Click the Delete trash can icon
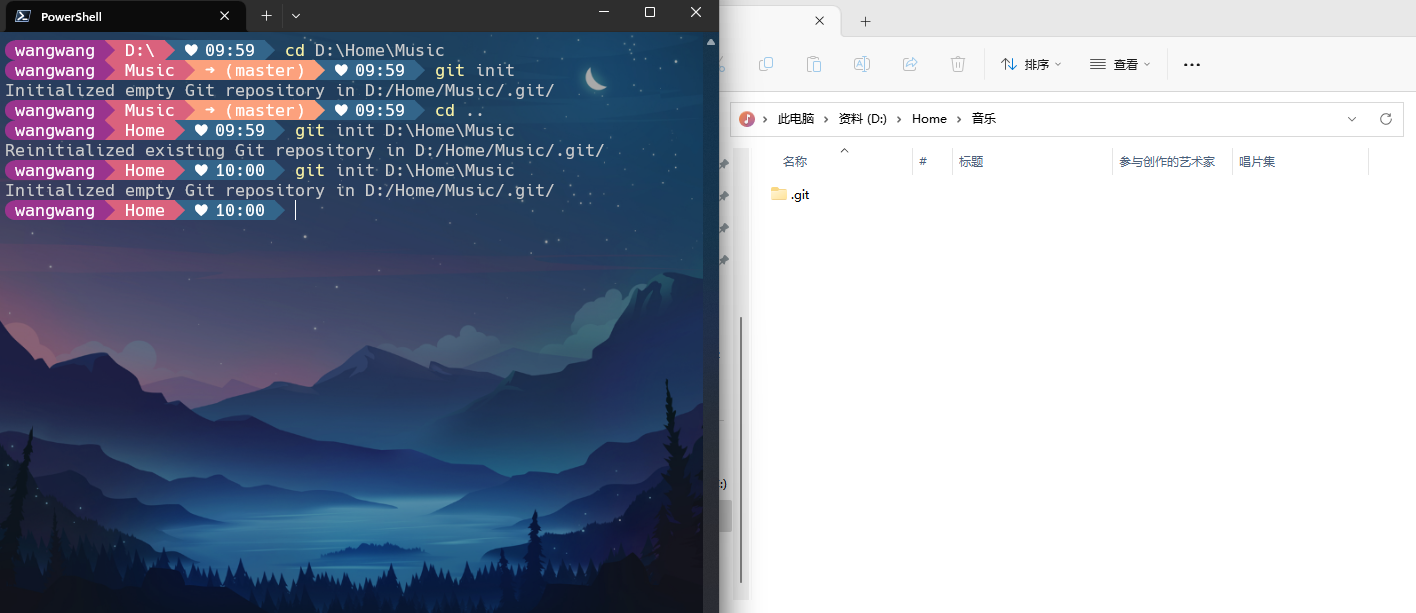1416x613 pixels. click(958, 64)
